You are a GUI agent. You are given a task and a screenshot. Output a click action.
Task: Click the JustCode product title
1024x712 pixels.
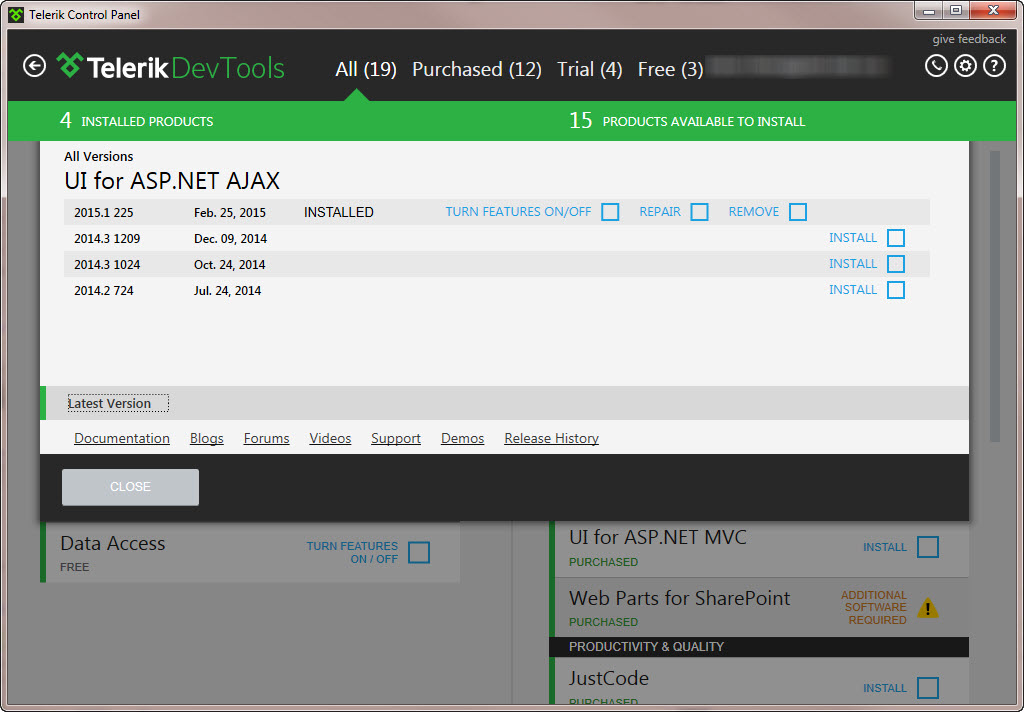click(x=609, y=678)
